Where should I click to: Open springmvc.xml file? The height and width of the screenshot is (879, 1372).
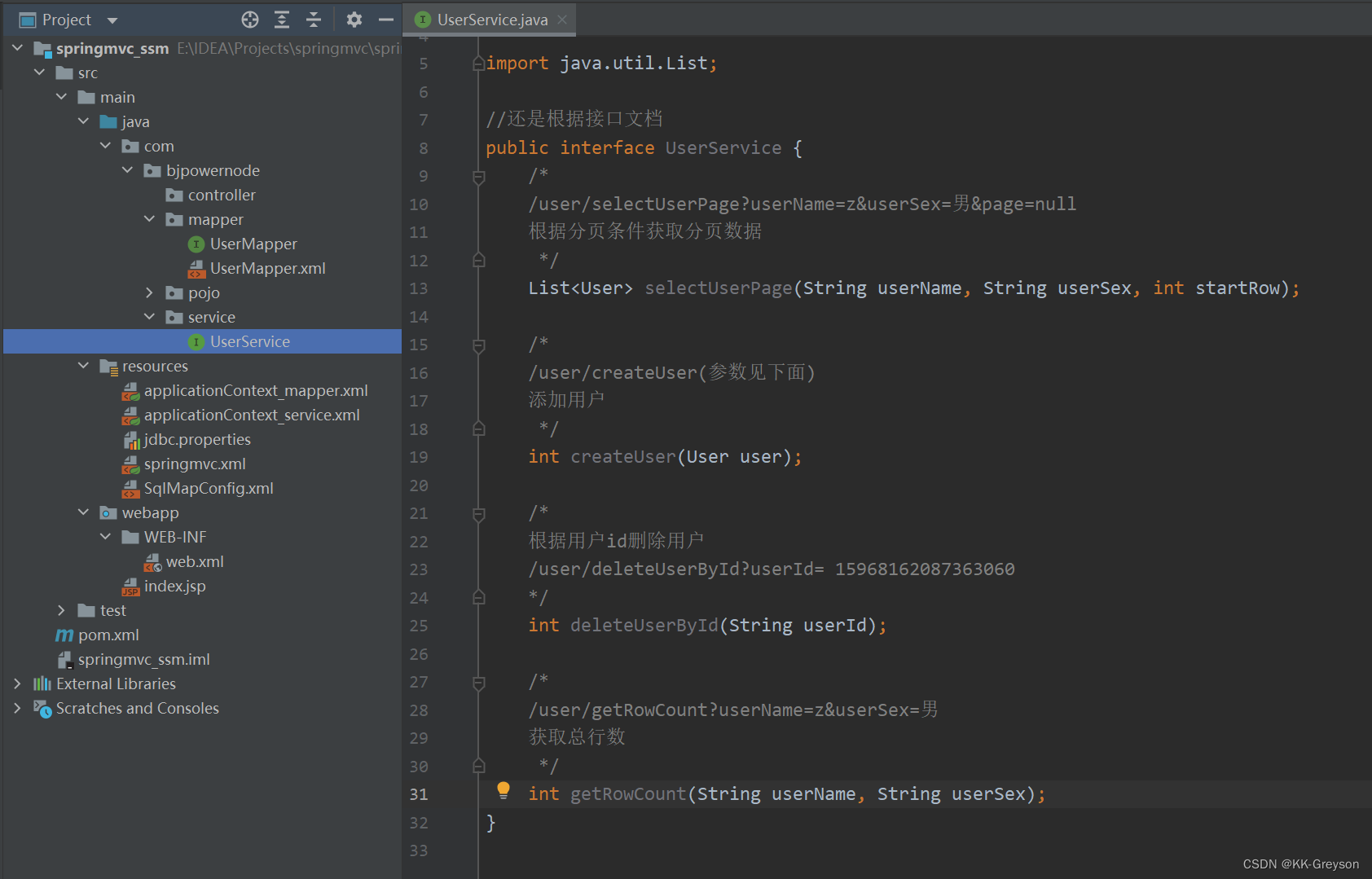[195, 464]
